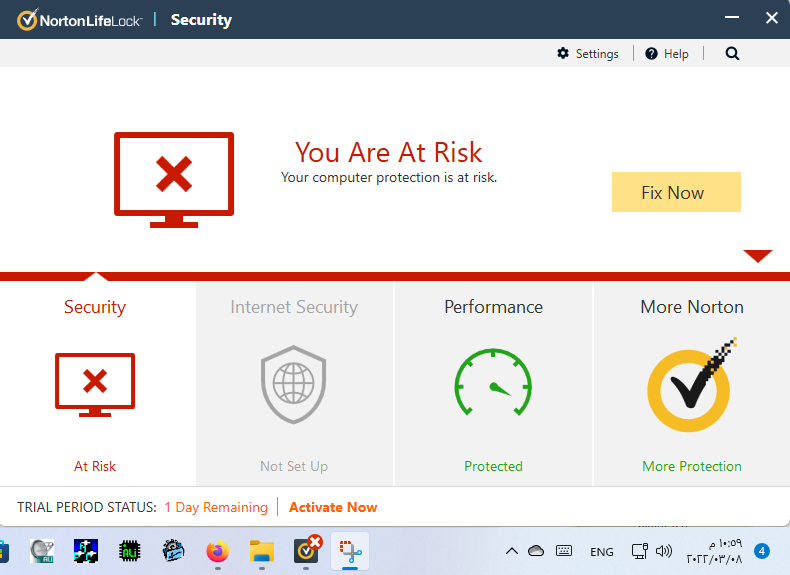Select the Performance tab label
This screenshot has height=575, width=790.
click(x=493, y=307)
